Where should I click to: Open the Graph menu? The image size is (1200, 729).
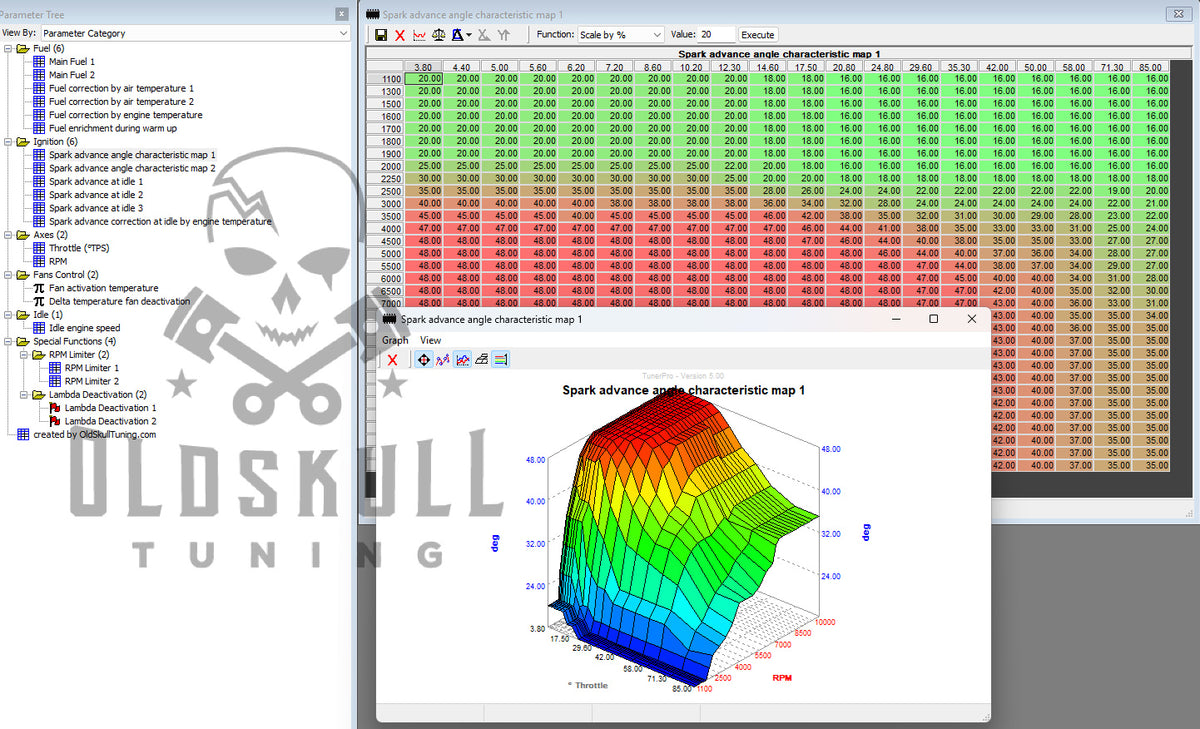click(x=395, y=340)
